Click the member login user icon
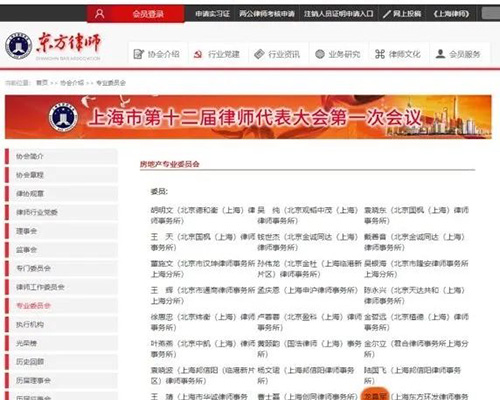This screenshot has width=500, height=400. tap(99, 14)
